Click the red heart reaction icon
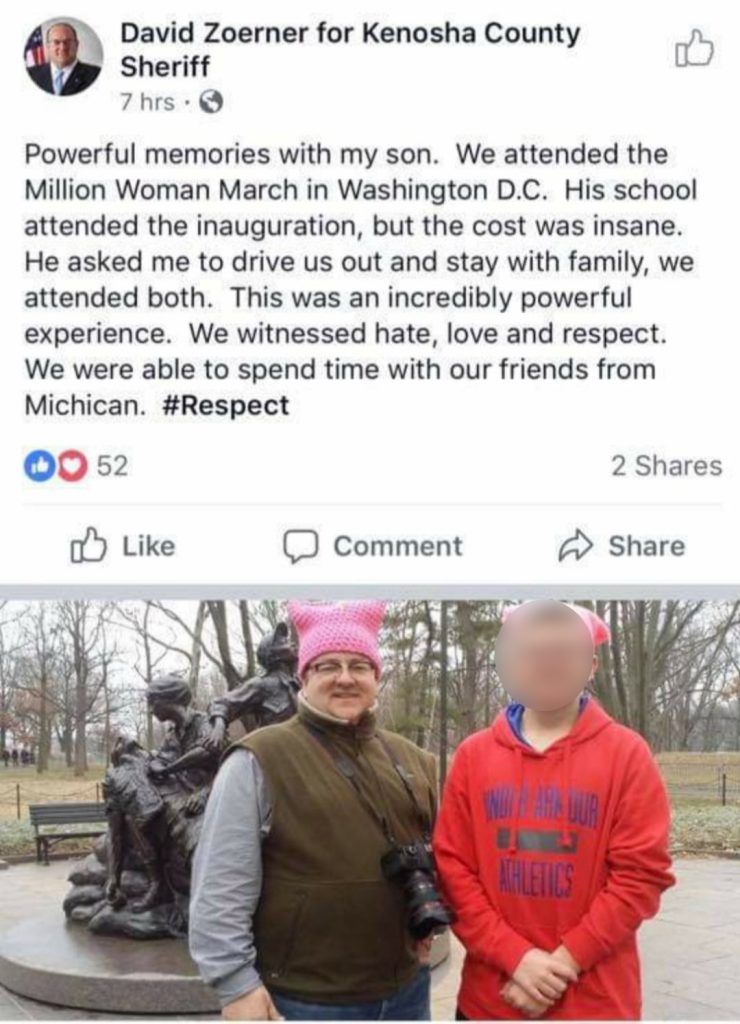 (72, 466)
